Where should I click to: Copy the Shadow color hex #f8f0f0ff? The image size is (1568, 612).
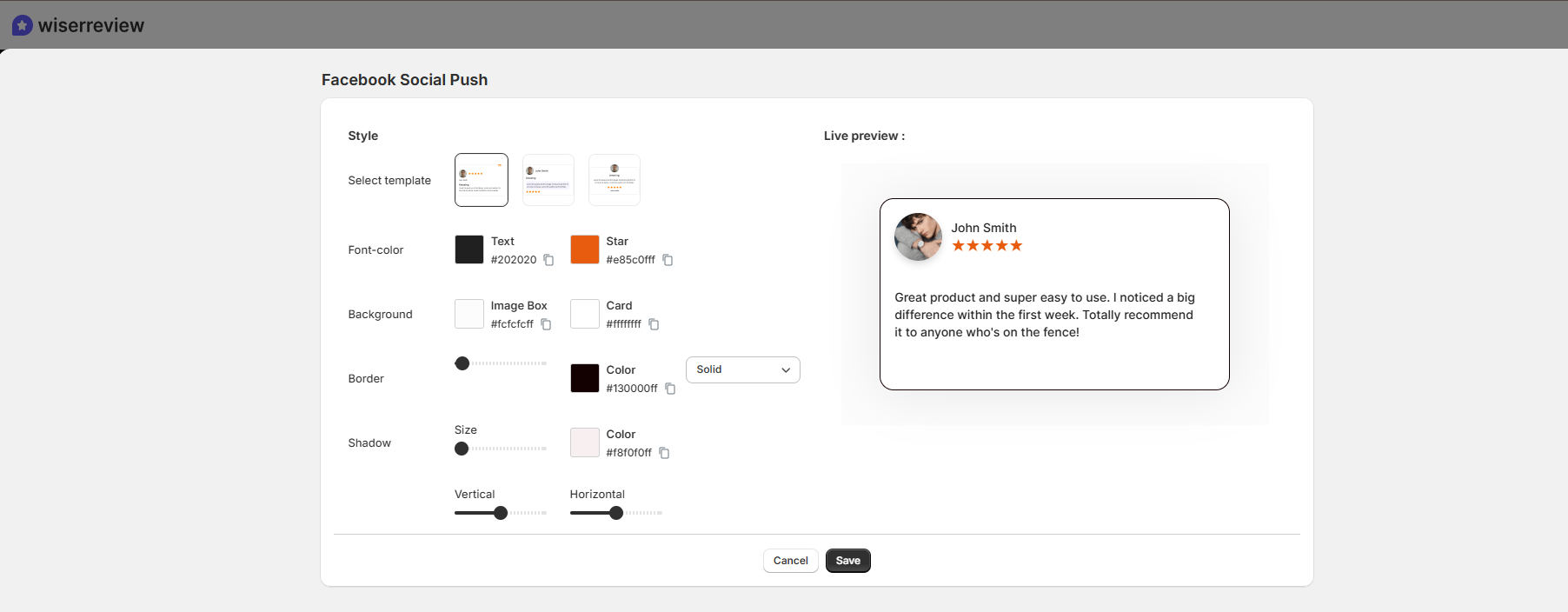point(664,453)
